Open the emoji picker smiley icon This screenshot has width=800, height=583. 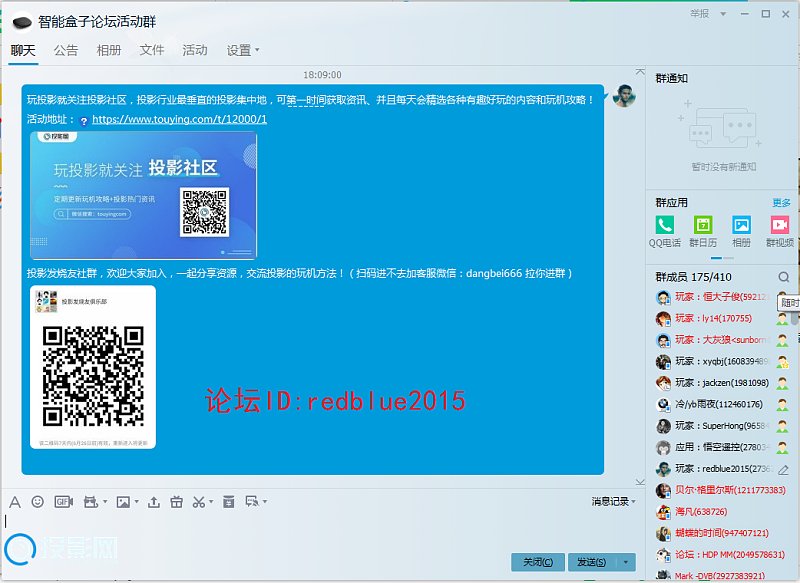37,502
